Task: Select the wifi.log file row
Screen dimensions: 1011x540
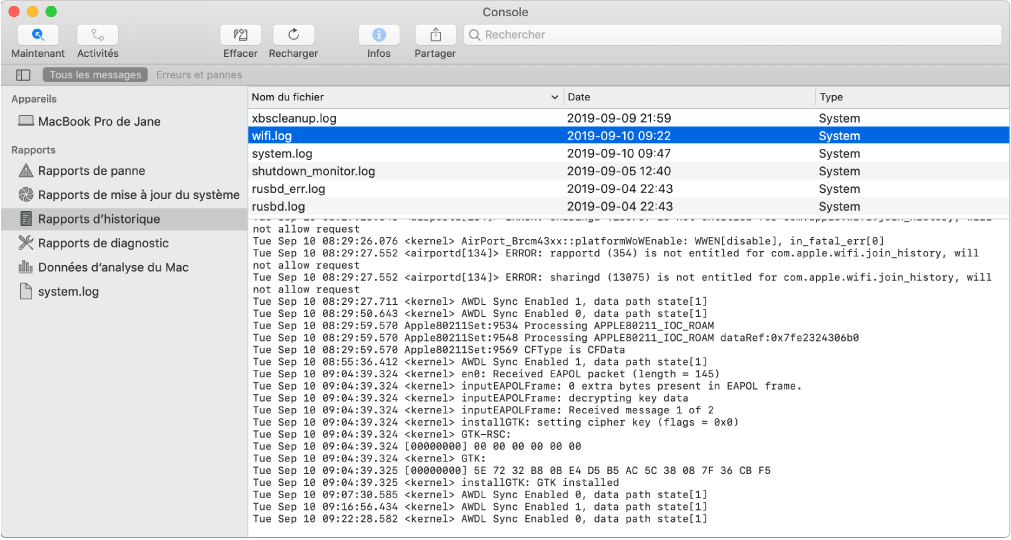Action: coord(629,136)
